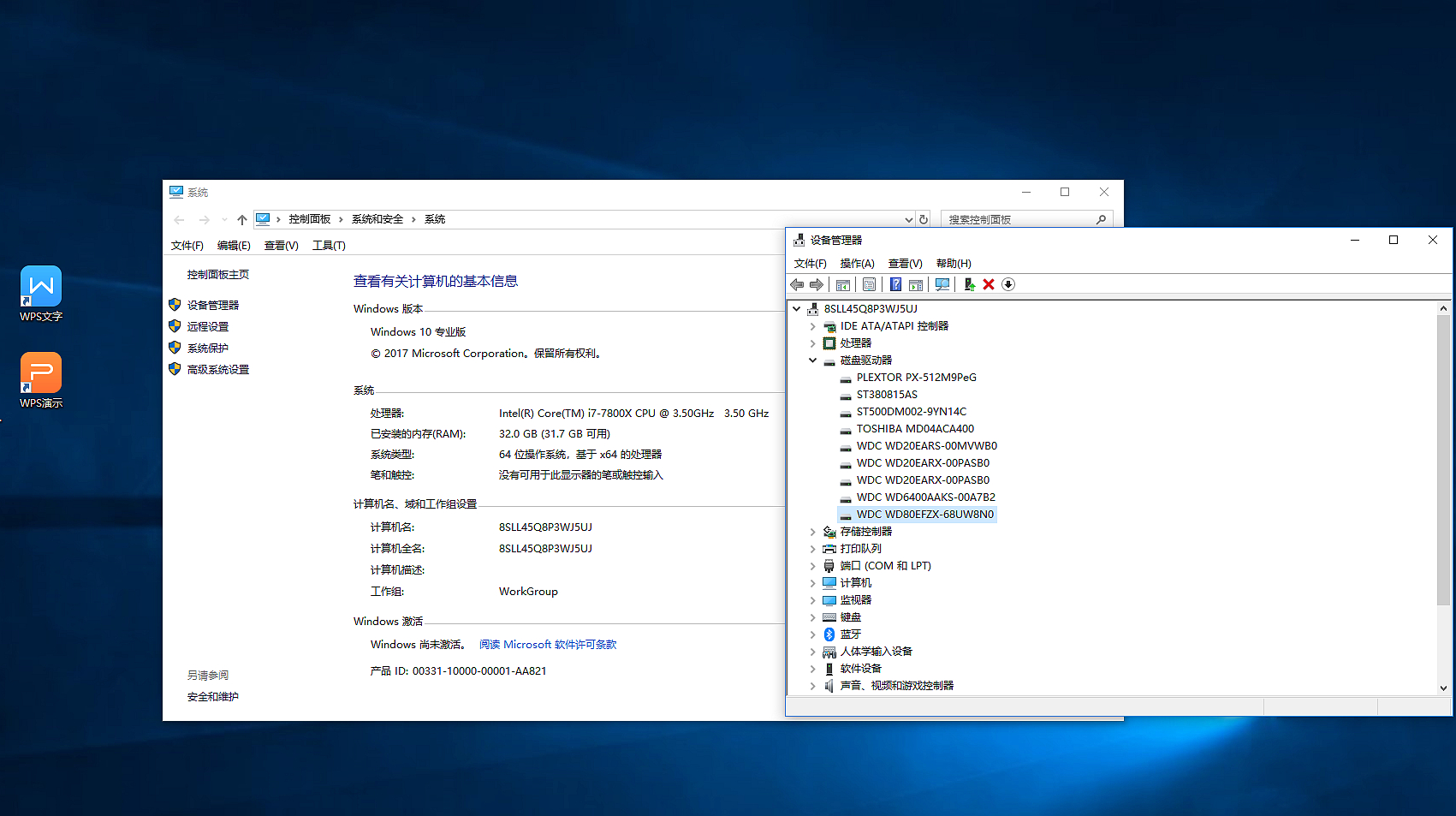Select ST500DM002-9YN14C disk
This screenshot has width=1456, height=816.
click(x=912, y=412)
